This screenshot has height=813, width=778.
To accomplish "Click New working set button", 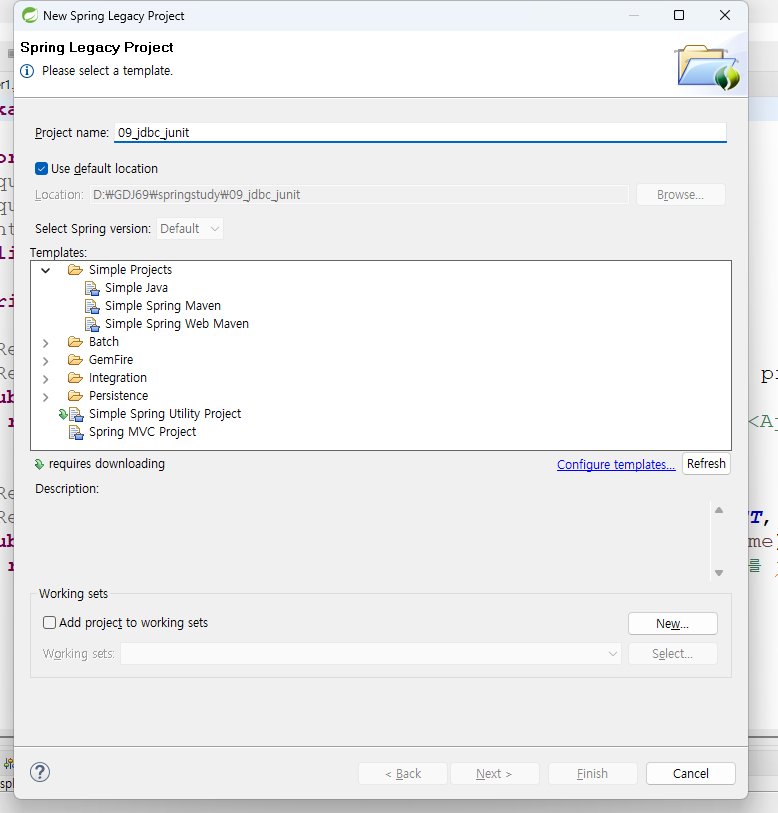I will tap(673, 624).
